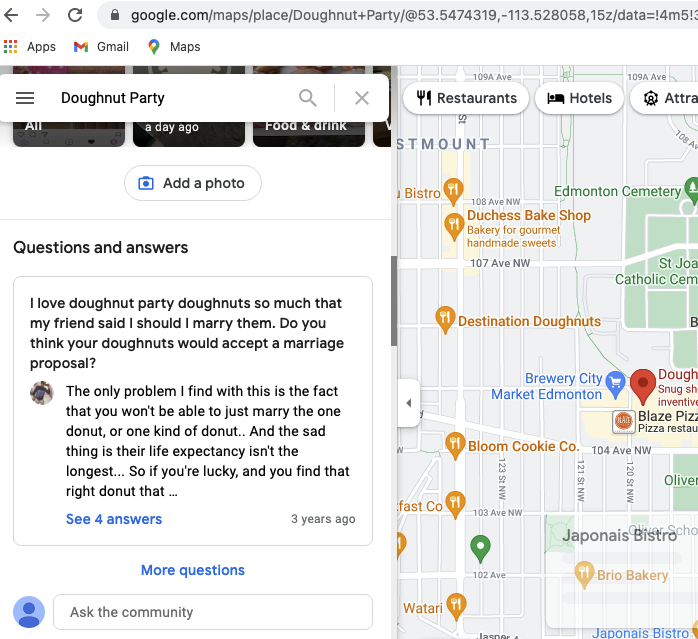Image resolution: width=698 pixels, height=639 pixels.
Task: Open the Gmail bookmark
Action: click(101, 47)
